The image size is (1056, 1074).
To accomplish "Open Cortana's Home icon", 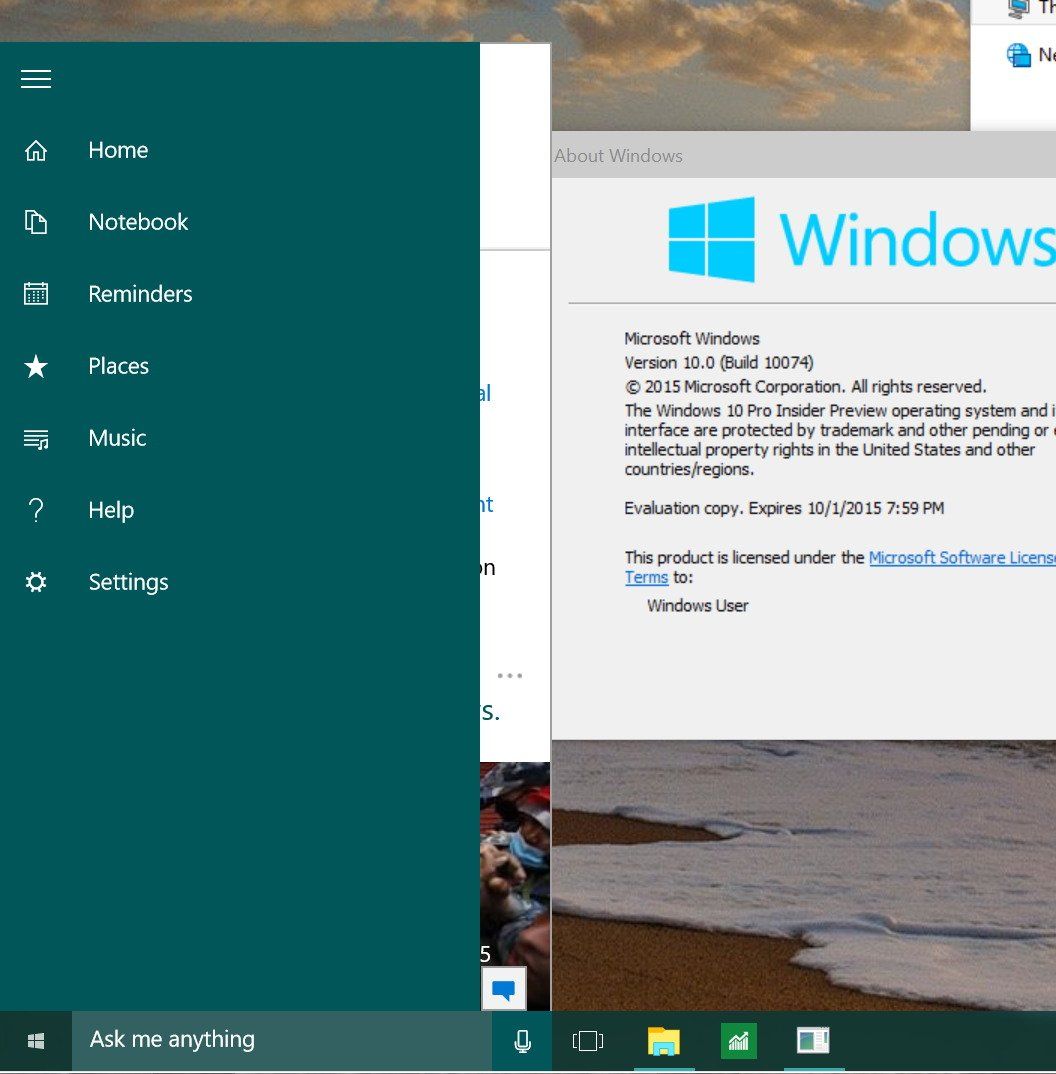I will [36, 150].
